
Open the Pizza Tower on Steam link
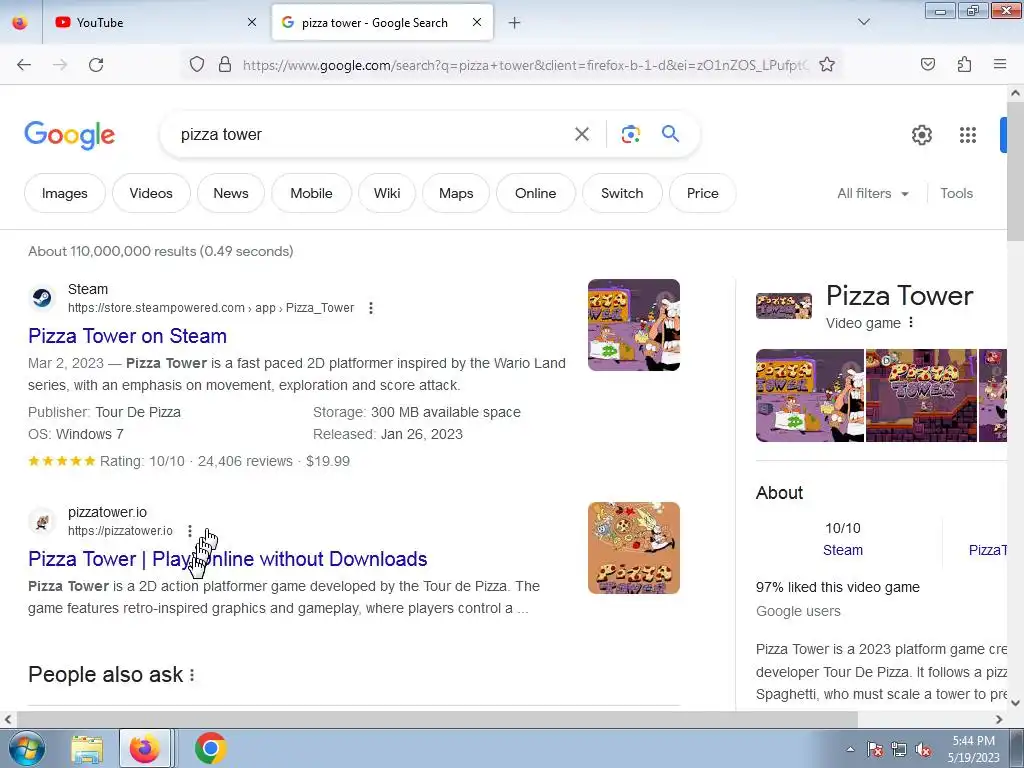[x=127, y=336]
